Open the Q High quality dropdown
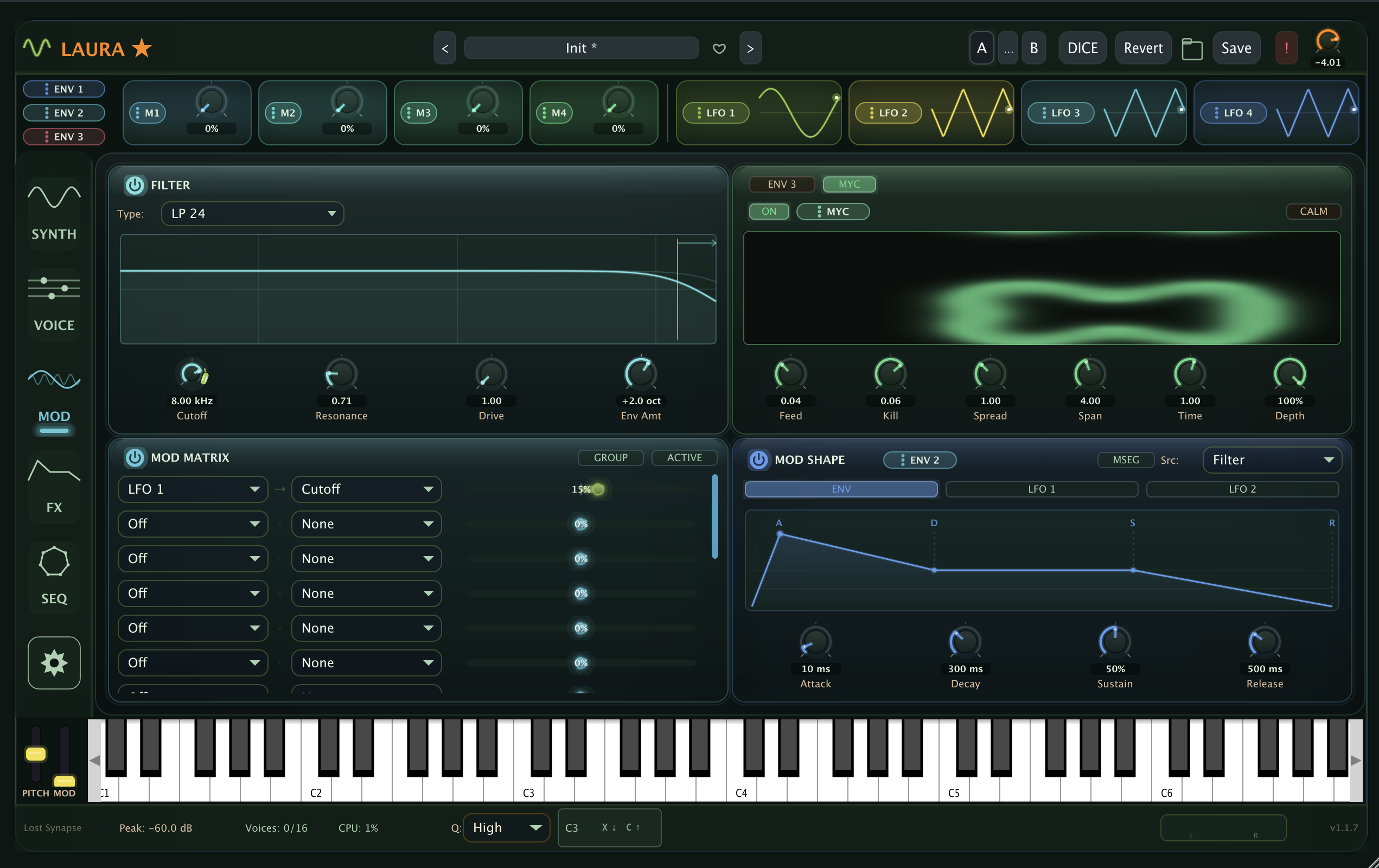1379x868 pixels. click(506, 827)
